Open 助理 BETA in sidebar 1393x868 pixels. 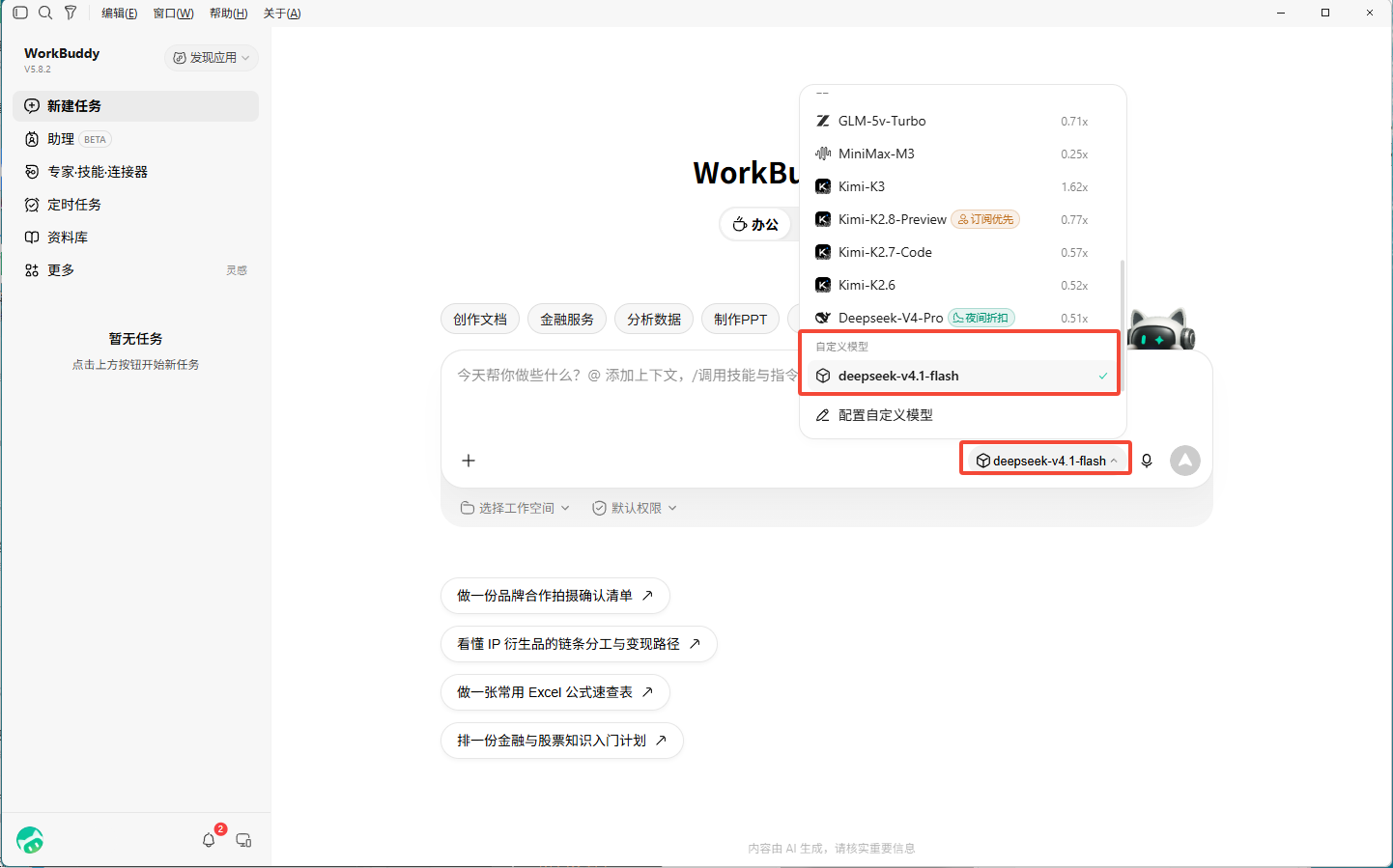[135, 139]
